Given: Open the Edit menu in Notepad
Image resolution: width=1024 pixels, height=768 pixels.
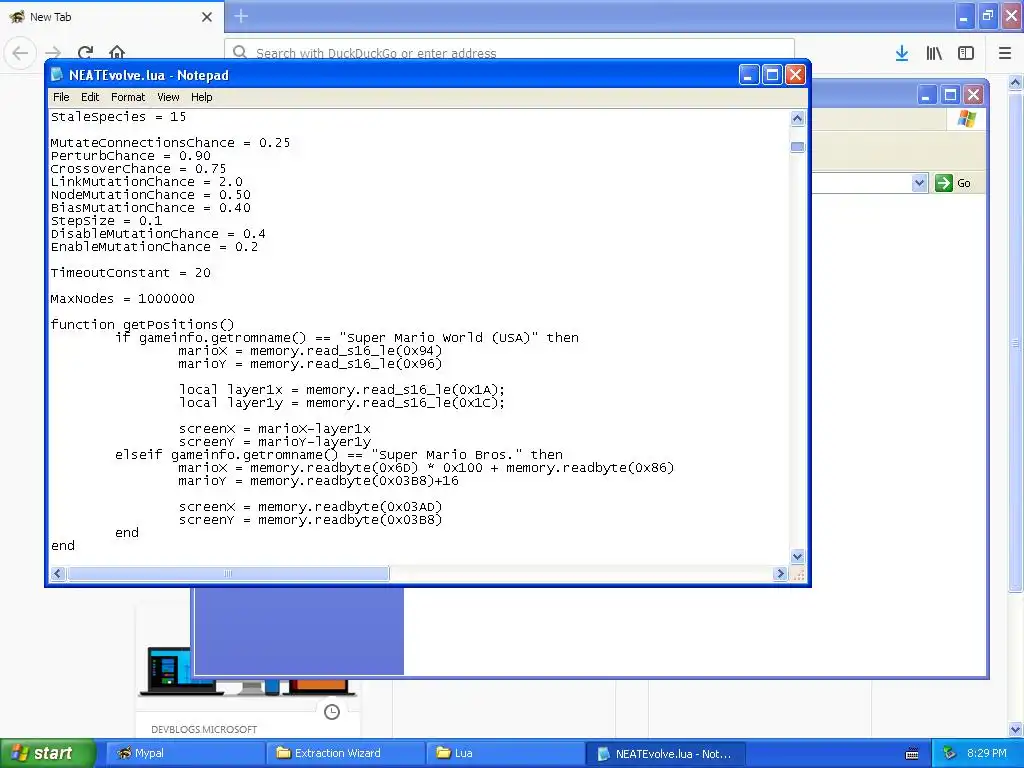Looking at the screenshot, I should [x=89, y=97].
